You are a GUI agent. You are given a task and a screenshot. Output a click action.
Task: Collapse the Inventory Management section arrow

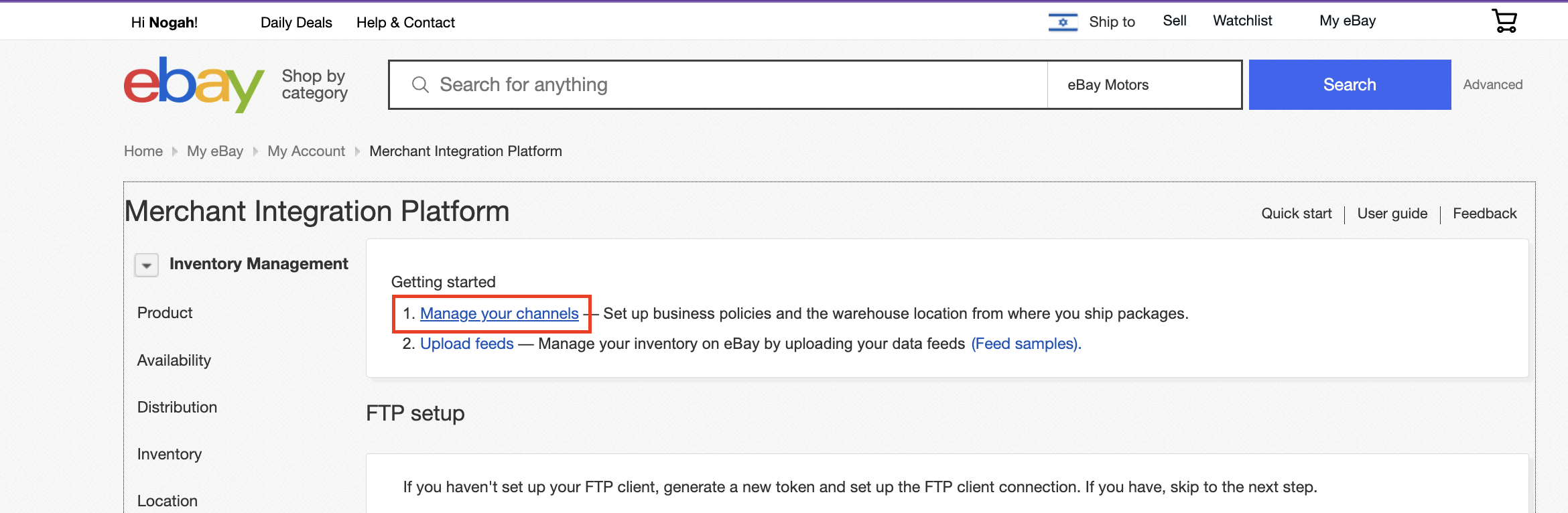point(147,265)
